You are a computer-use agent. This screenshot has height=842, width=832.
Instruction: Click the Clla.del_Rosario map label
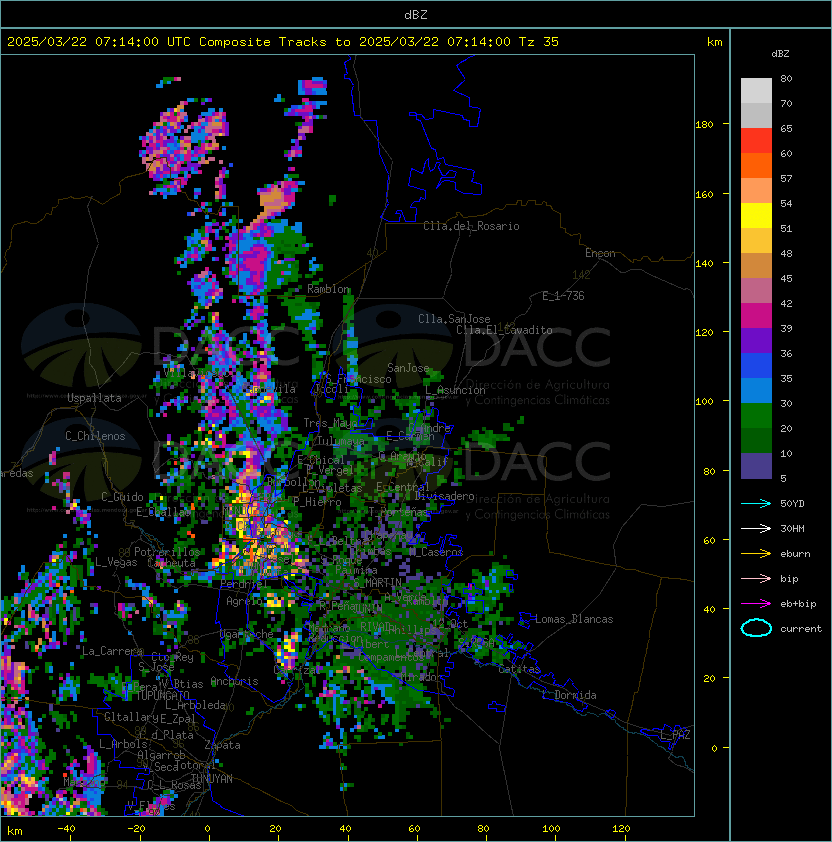(471, 226)
